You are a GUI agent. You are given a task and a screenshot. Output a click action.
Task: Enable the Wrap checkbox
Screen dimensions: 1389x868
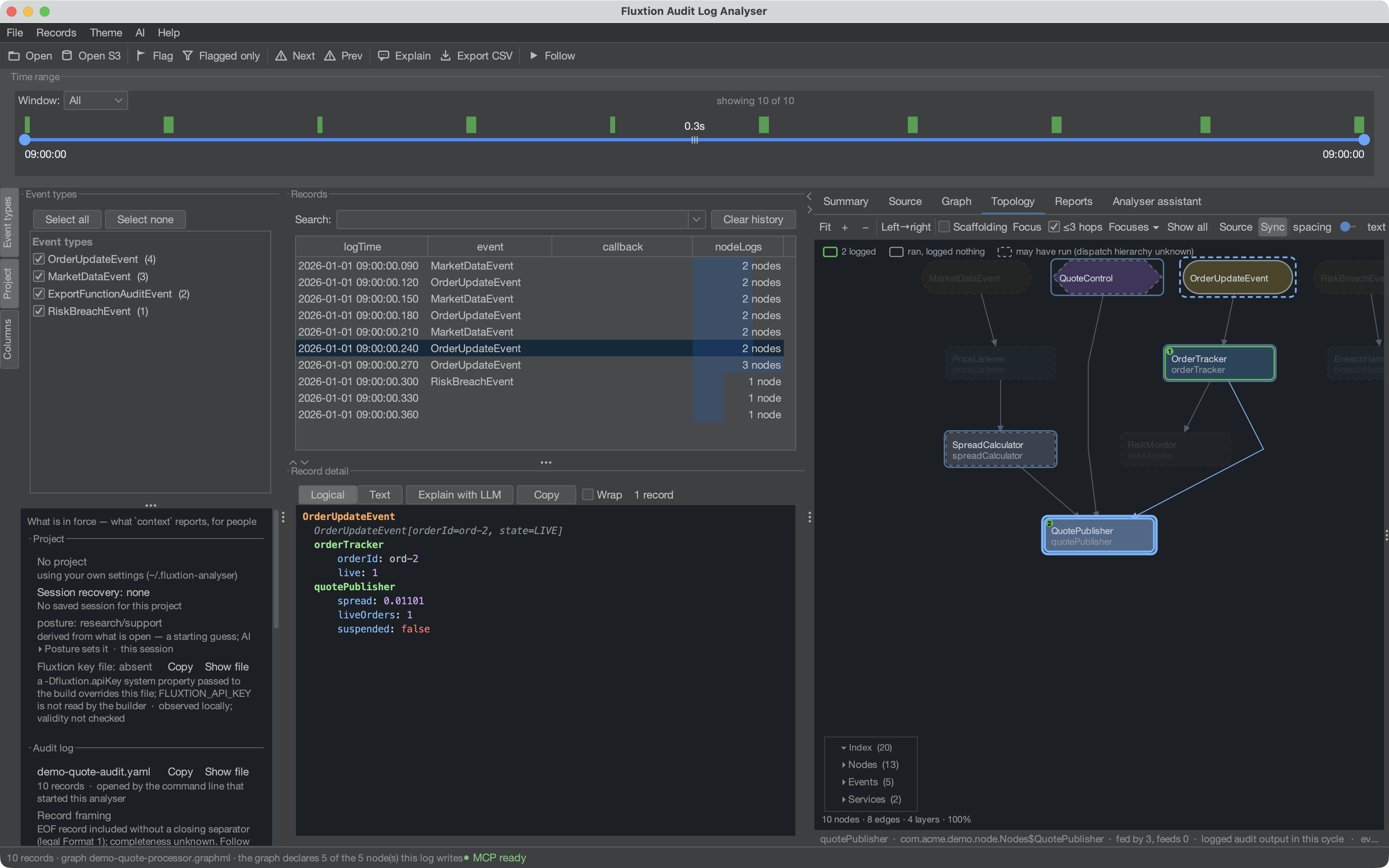tap(588, 494)
